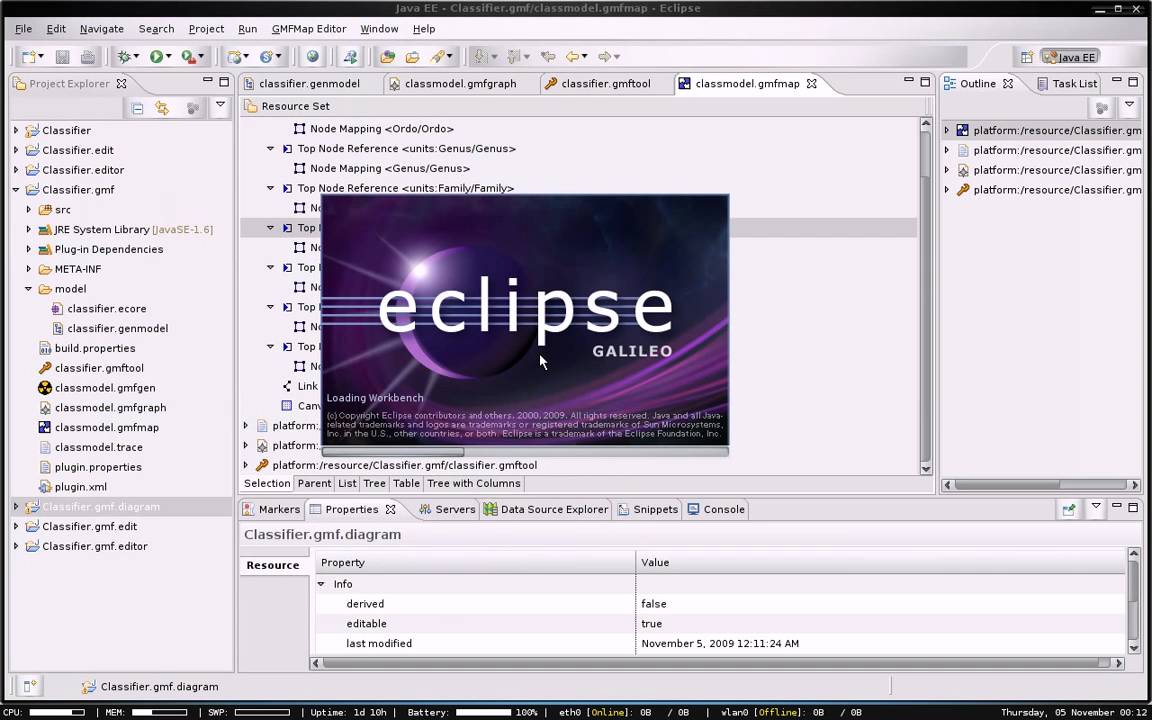Toggle Pin to Selection in Properties view
Image resolution: width=1152 pixels, height=720 pixels.
coord(1069,509)
